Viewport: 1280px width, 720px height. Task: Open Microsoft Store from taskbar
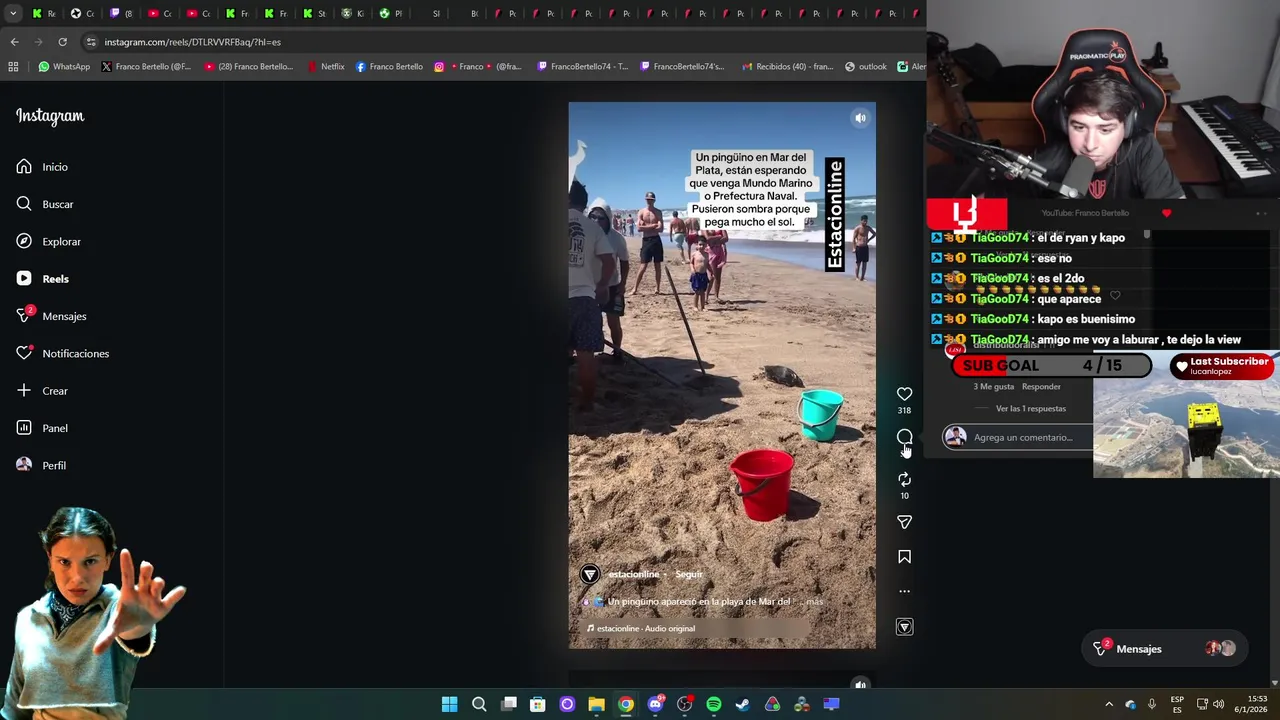[538, 704]
